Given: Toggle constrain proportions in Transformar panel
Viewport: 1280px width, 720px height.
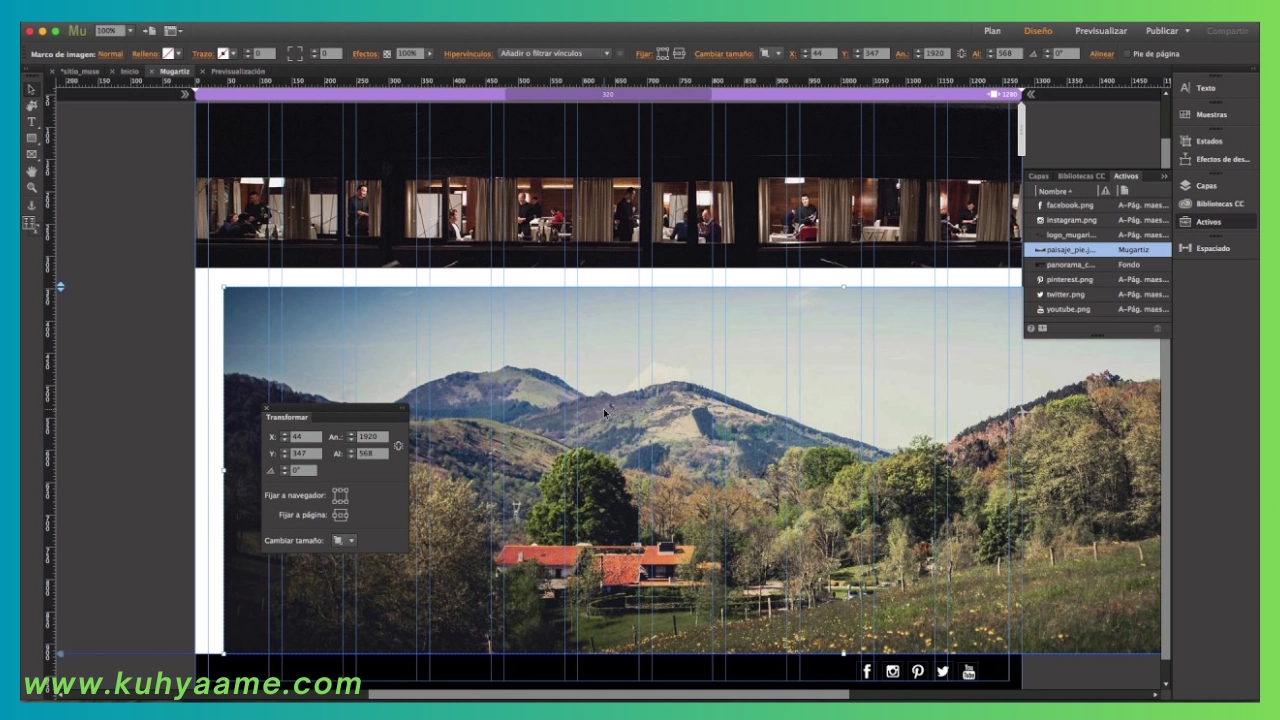Looking at the screenshot, I should click(398, 445).
